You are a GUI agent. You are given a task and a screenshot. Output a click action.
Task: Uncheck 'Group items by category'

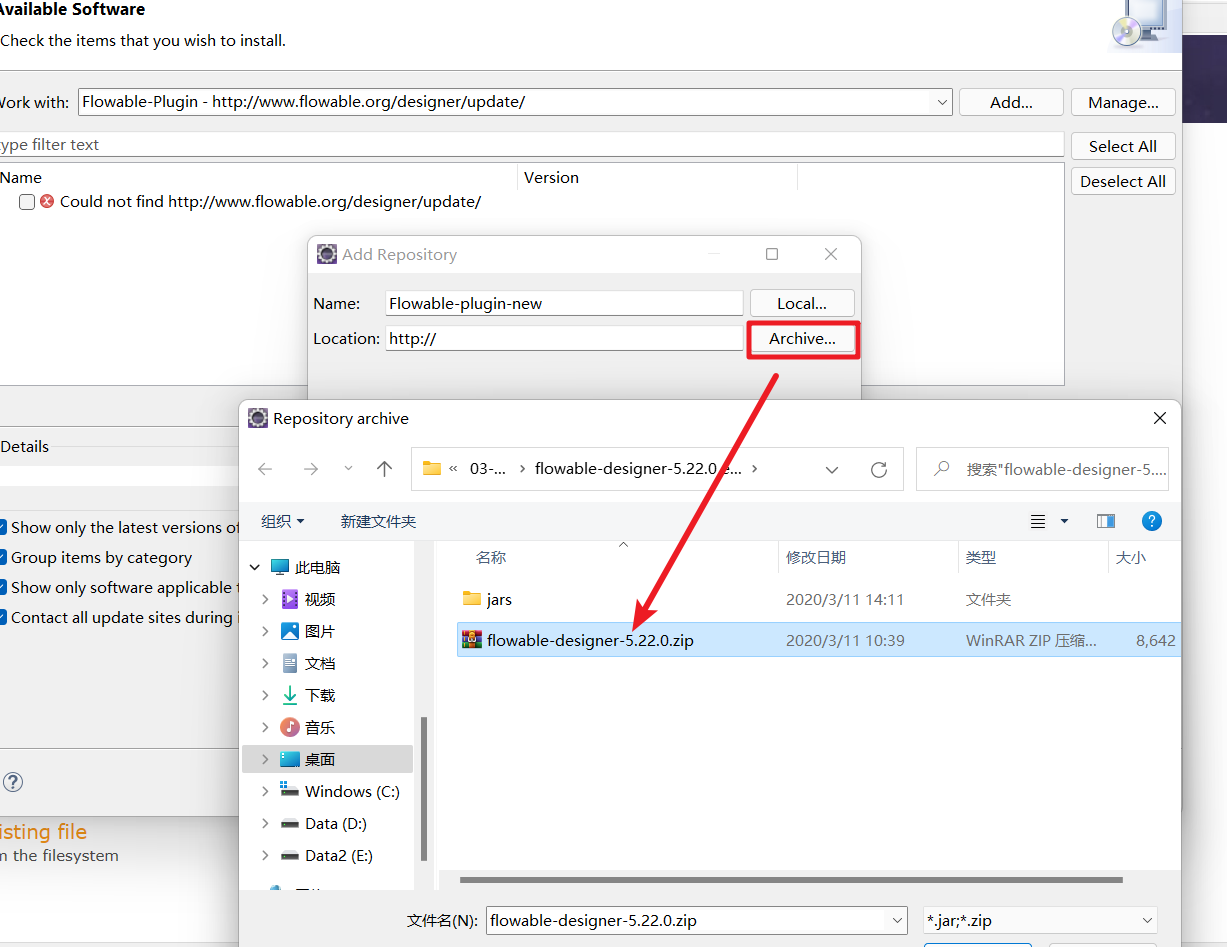point(3,557)
